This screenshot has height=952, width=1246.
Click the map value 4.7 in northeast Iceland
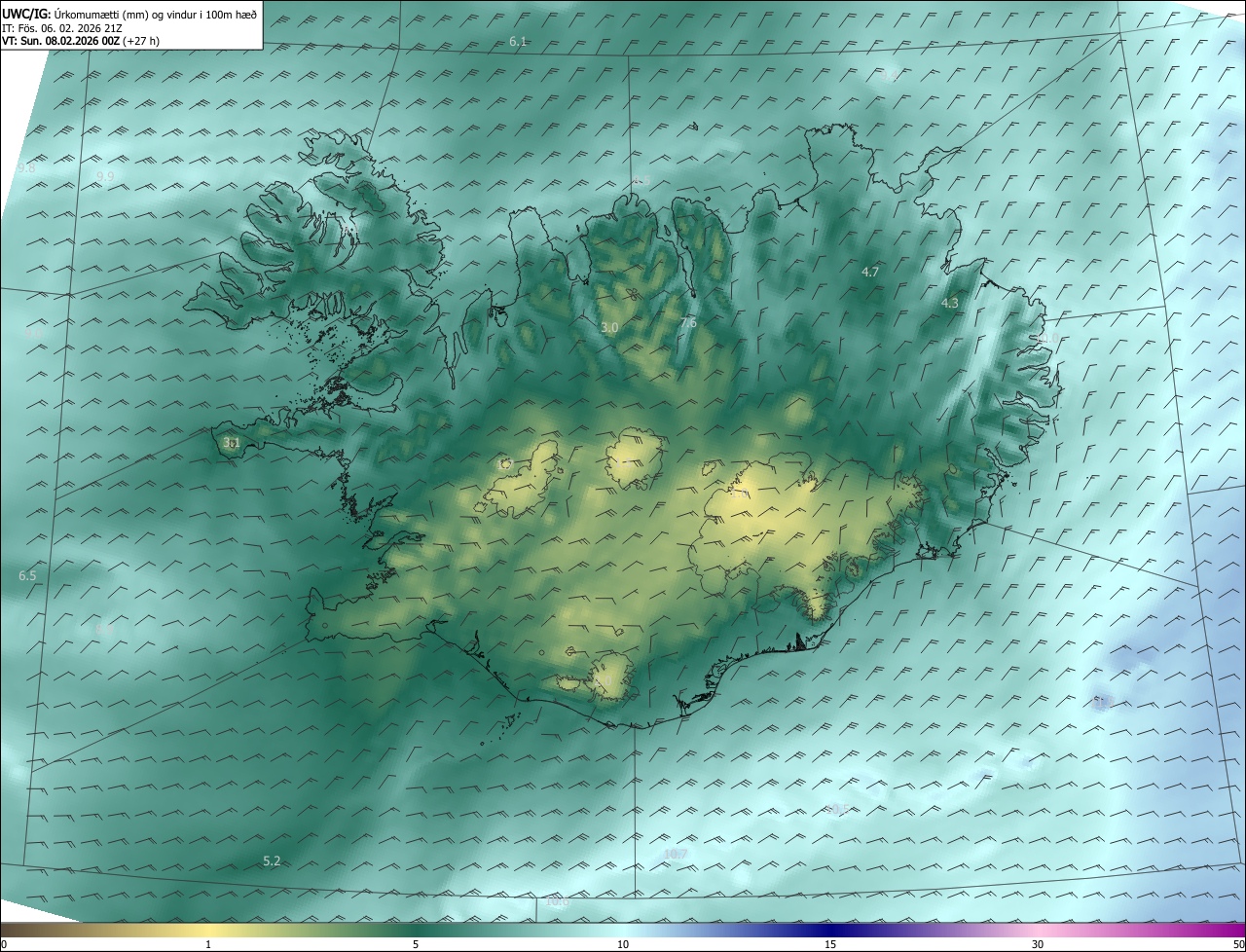(x=870, y=273)
